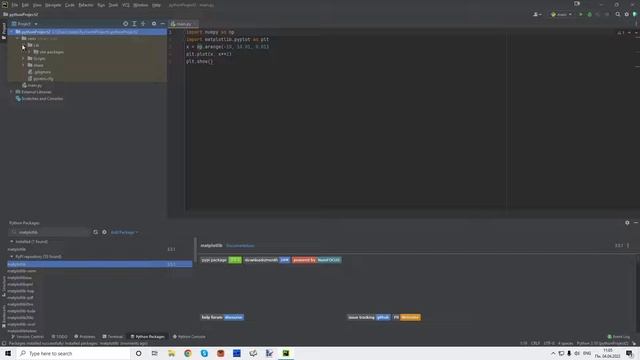The image size is (640, 360).
Task: Expand the site-packages folder
Action: (29, 52)
